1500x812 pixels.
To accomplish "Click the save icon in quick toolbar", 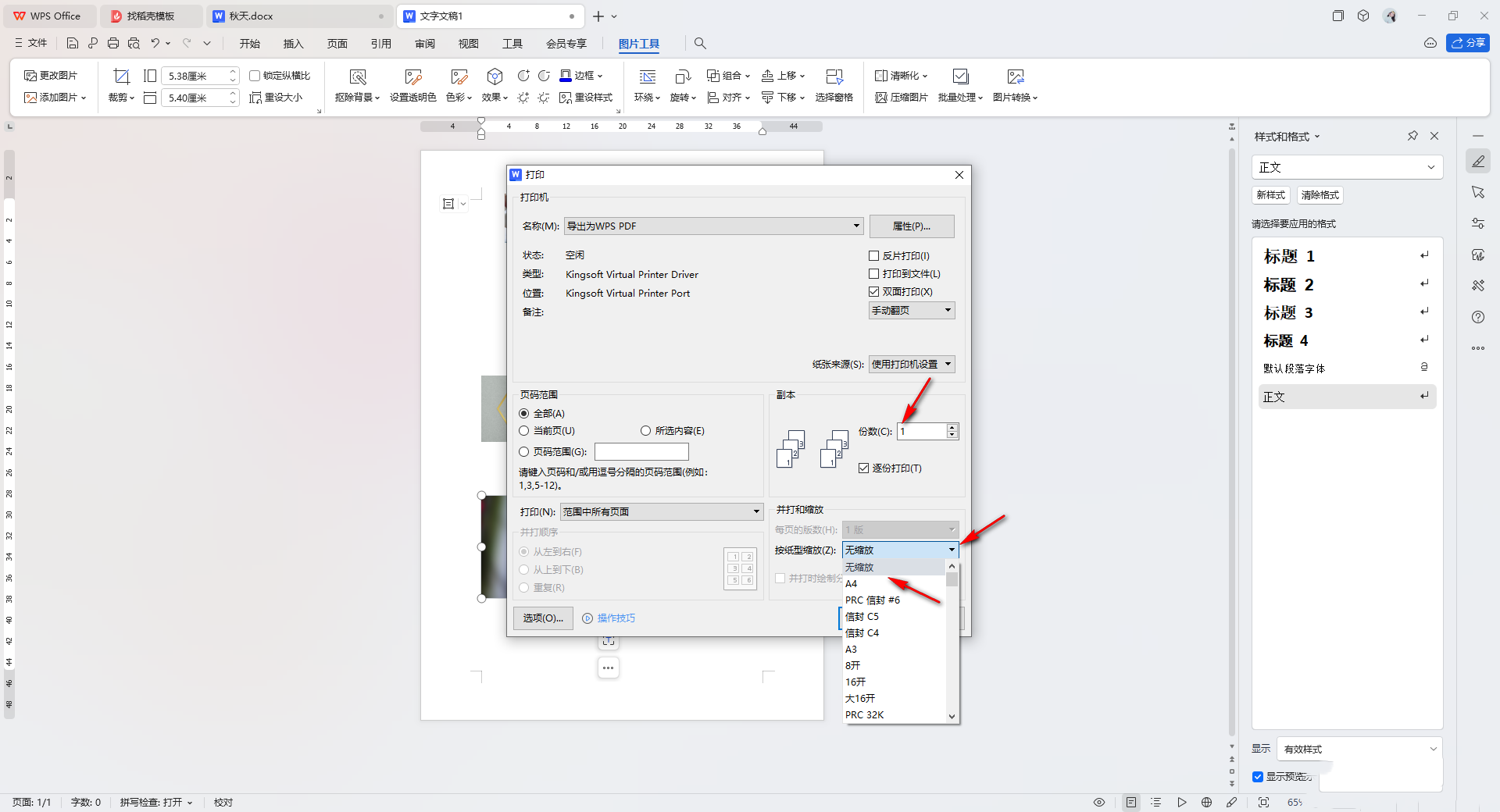I will tap(73, 43).
